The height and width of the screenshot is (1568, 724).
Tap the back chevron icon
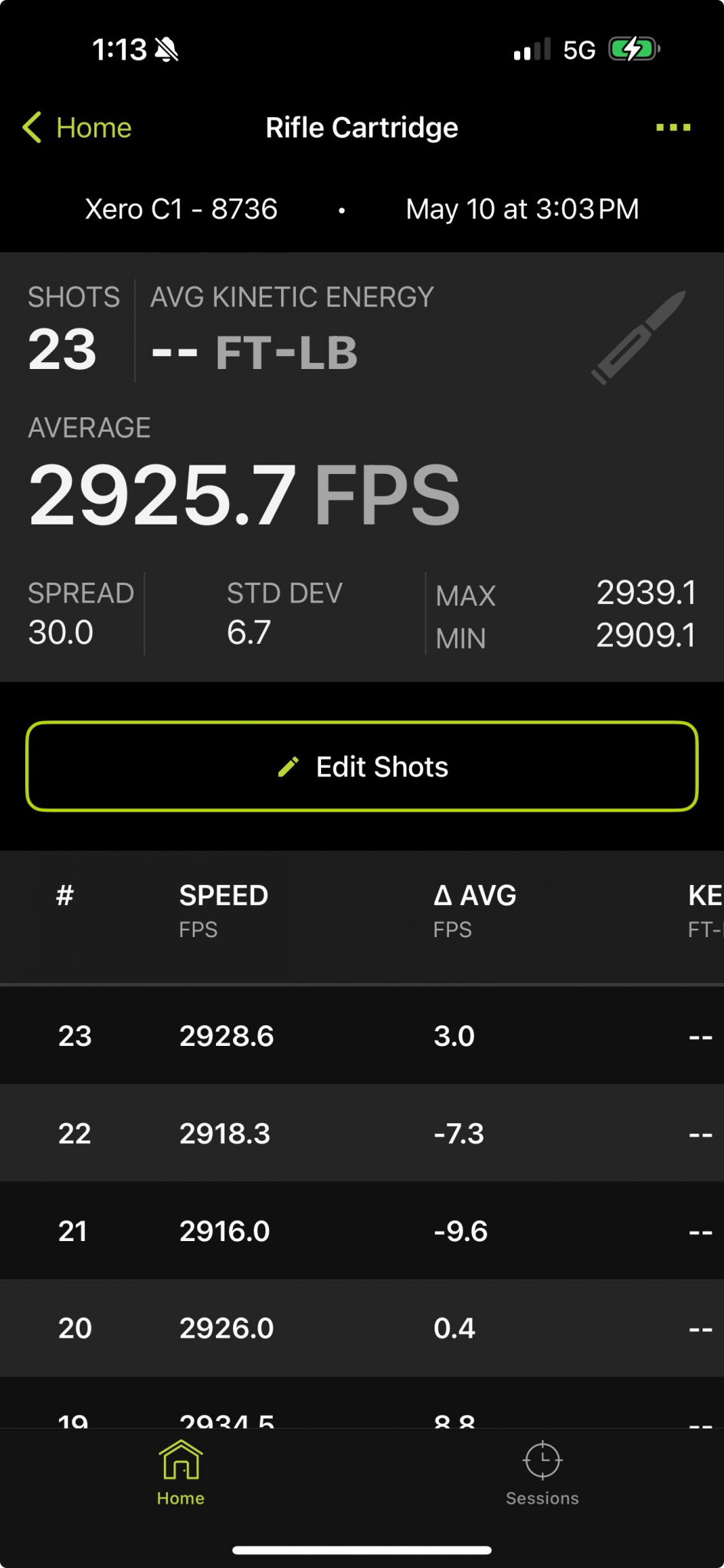coord(31,127)
